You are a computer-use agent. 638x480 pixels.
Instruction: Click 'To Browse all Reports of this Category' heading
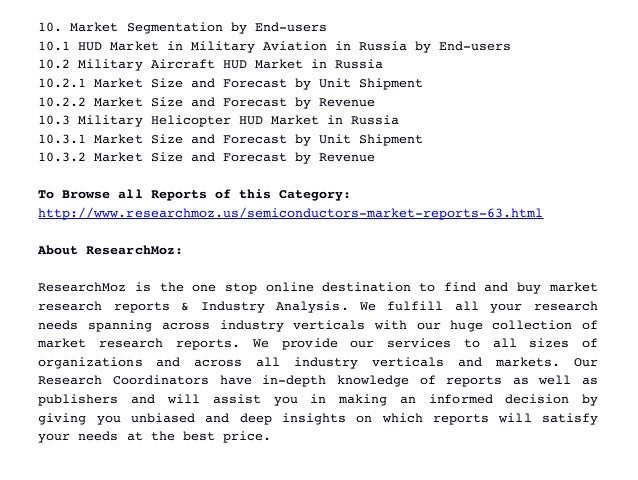194,194
